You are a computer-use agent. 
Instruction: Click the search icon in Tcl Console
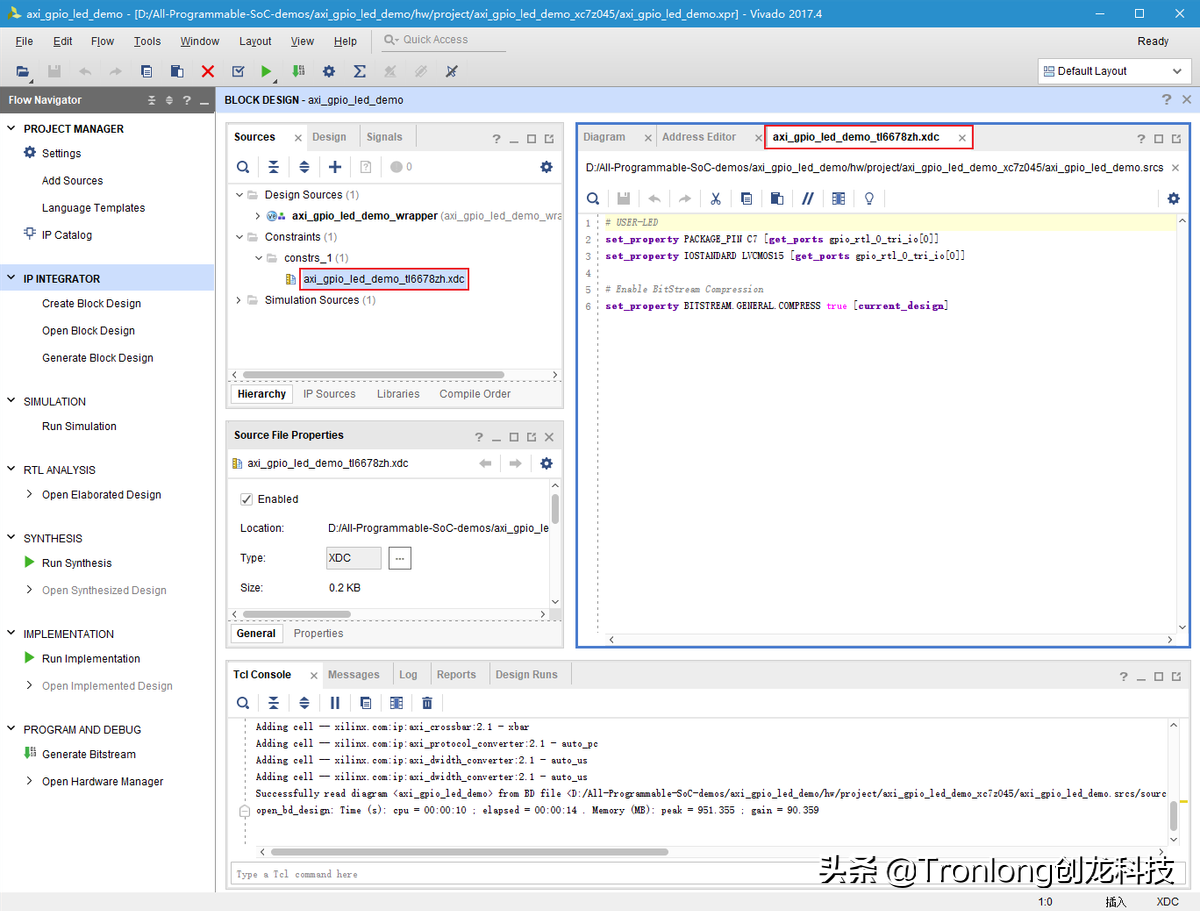coord(243,703)
